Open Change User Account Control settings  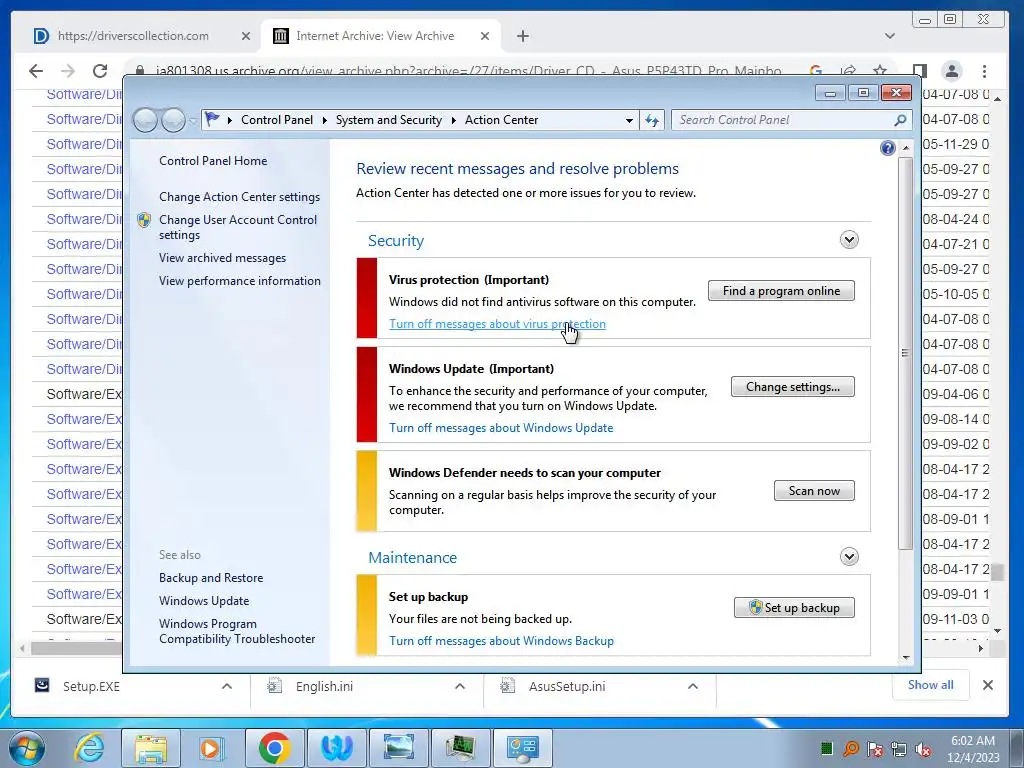pyautogui.click(x=238, y=227)
